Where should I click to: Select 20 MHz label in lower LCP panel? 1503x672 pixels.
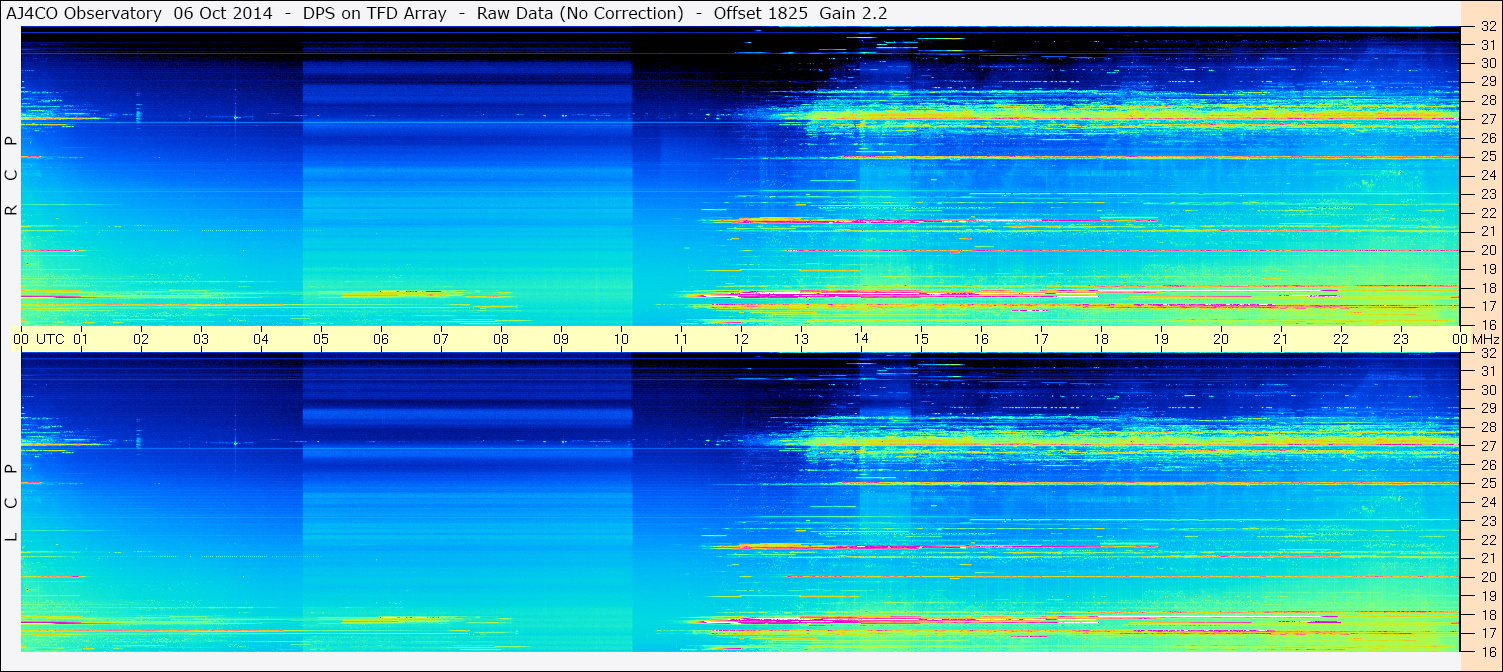coord(1487,577)
